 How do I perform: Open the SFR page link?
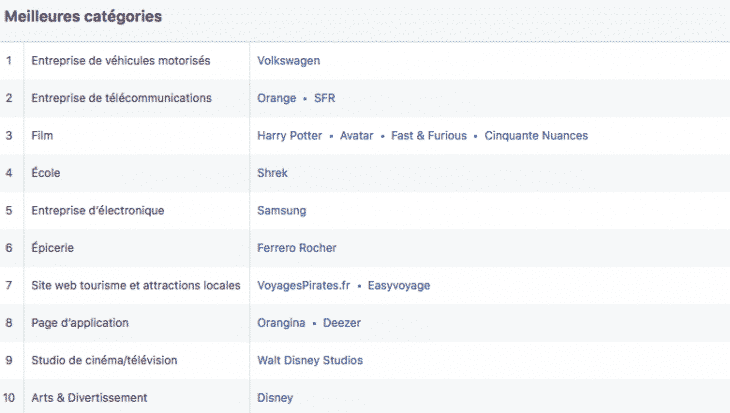click(324, 98)
